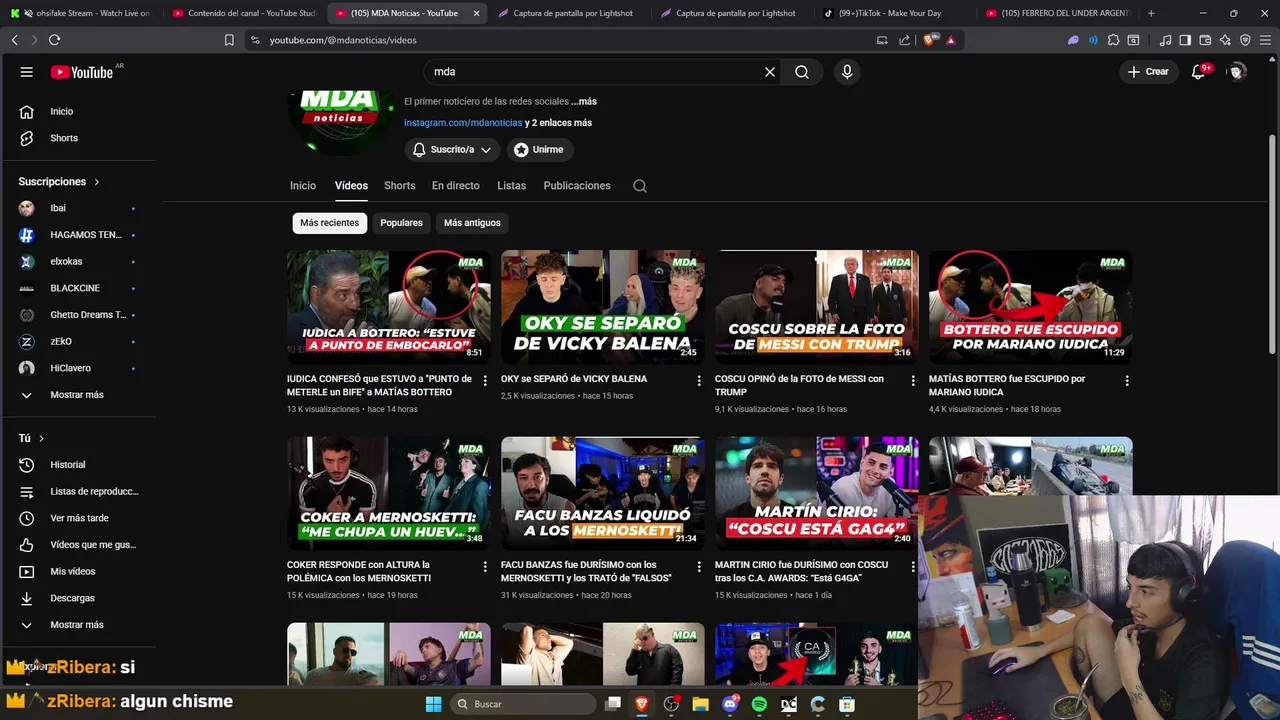Screen dimensions: 1280x720
Task: Start voice search with the microphone
Action: (x=847, y=72)
